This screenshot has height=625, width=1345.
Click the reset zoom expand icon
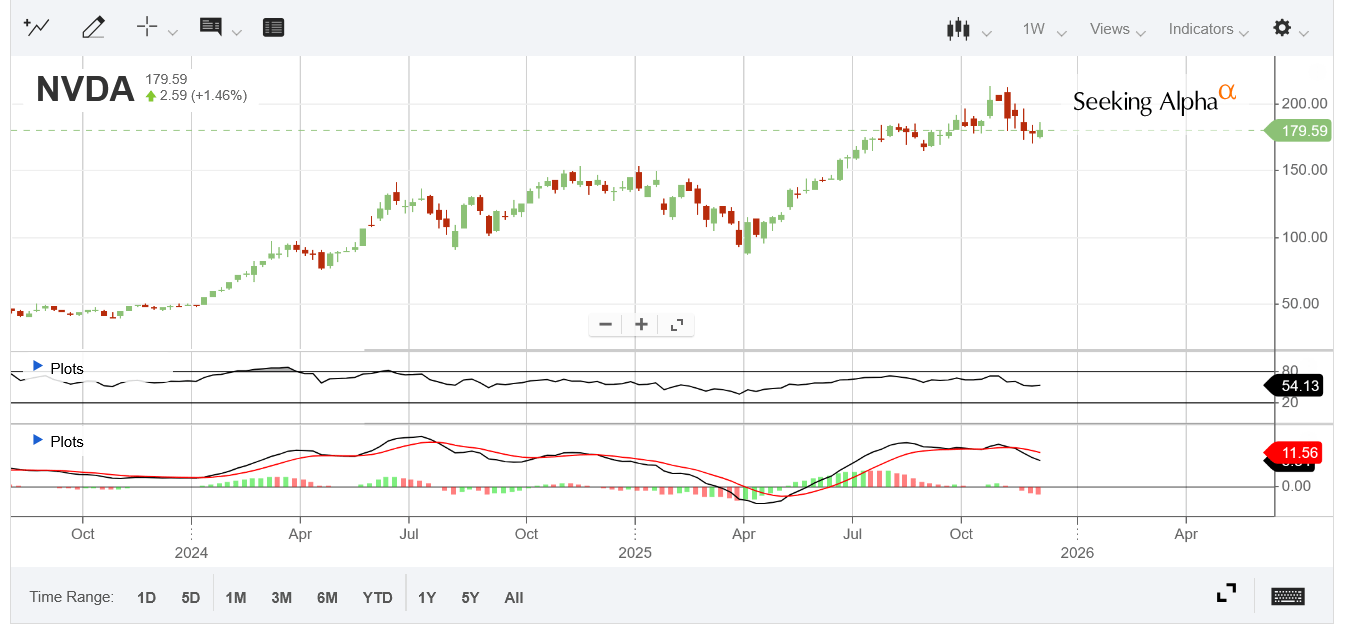[677, 324]
